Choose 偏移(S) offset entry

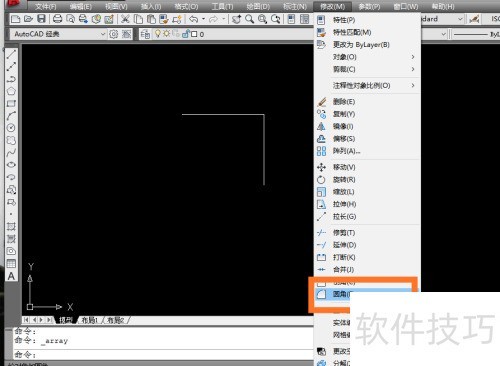point(367,139)
